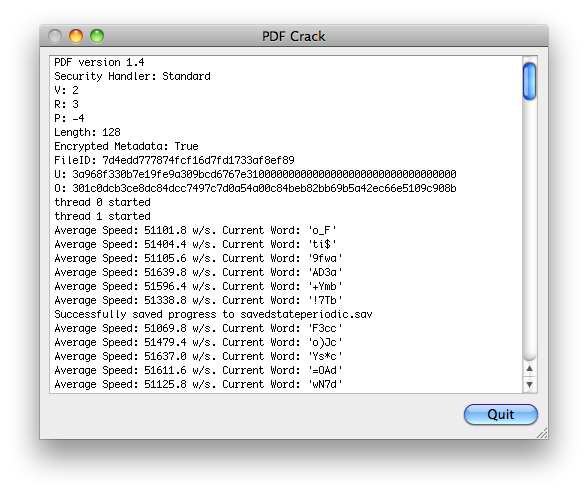Click the blue scrollbar thumb

point(529,81)
